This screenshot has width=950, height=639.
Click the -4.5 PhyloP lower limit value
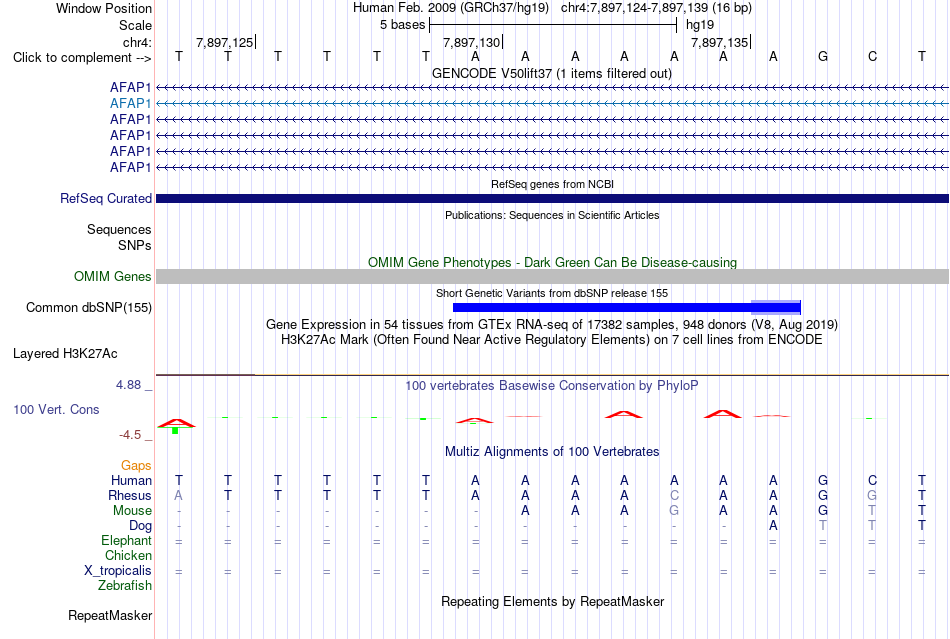tap(130, 435)
